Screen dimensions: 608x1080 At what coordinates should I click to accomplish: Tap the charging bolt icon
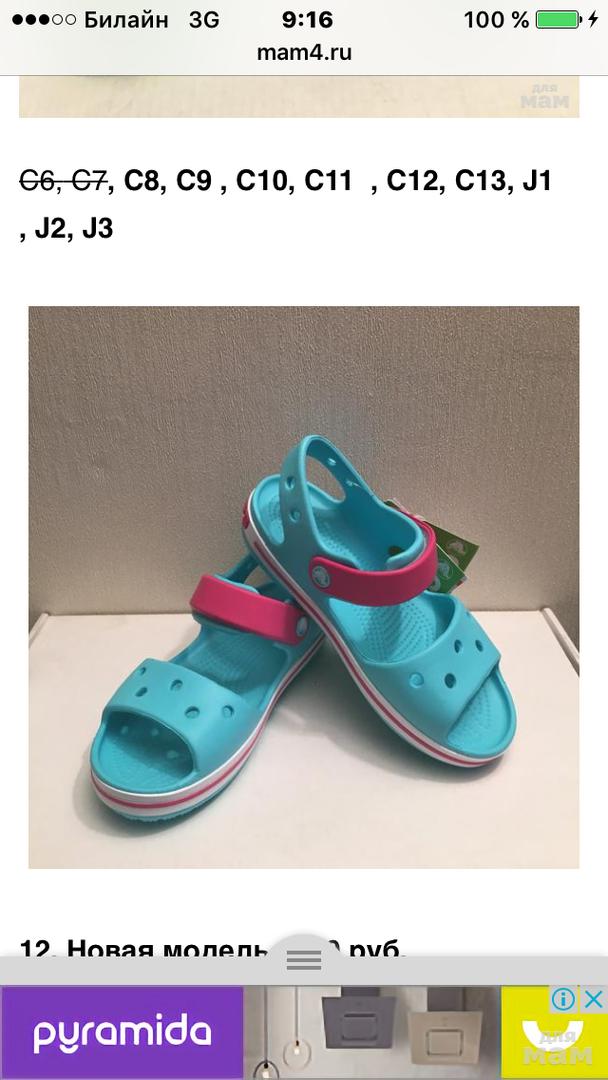point(593,19)
